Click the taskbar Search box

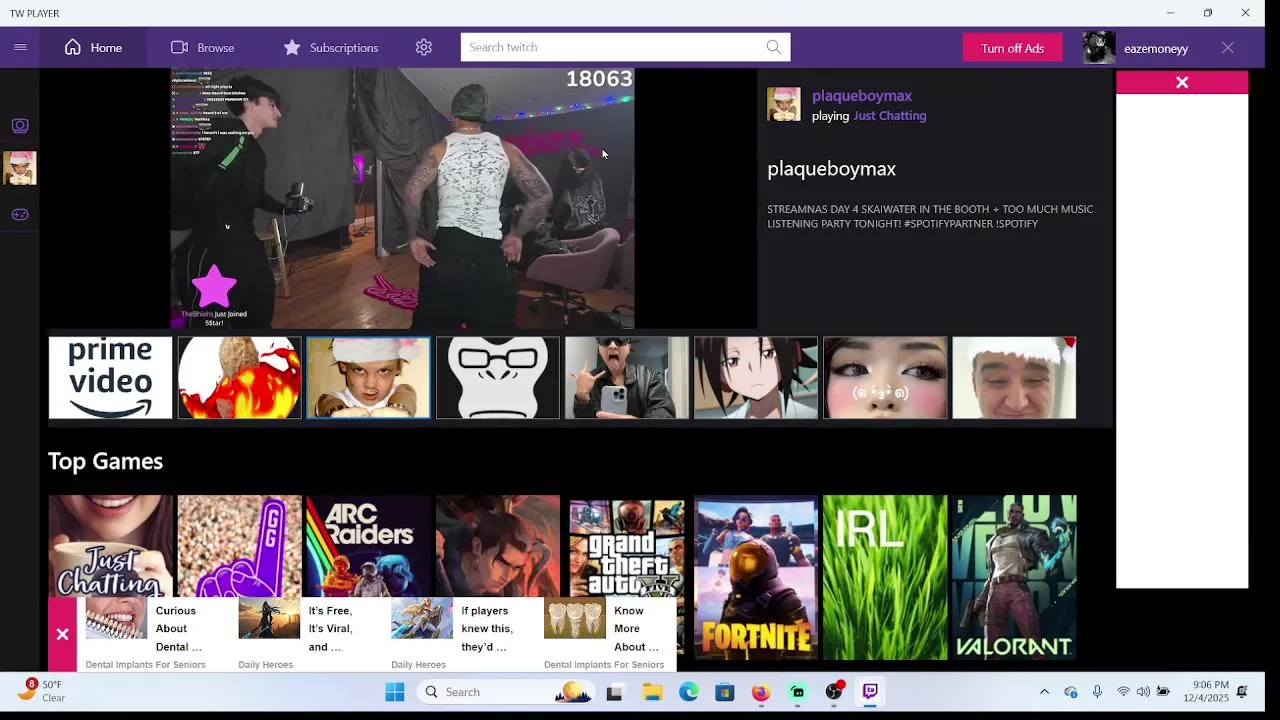coord(506,692)
